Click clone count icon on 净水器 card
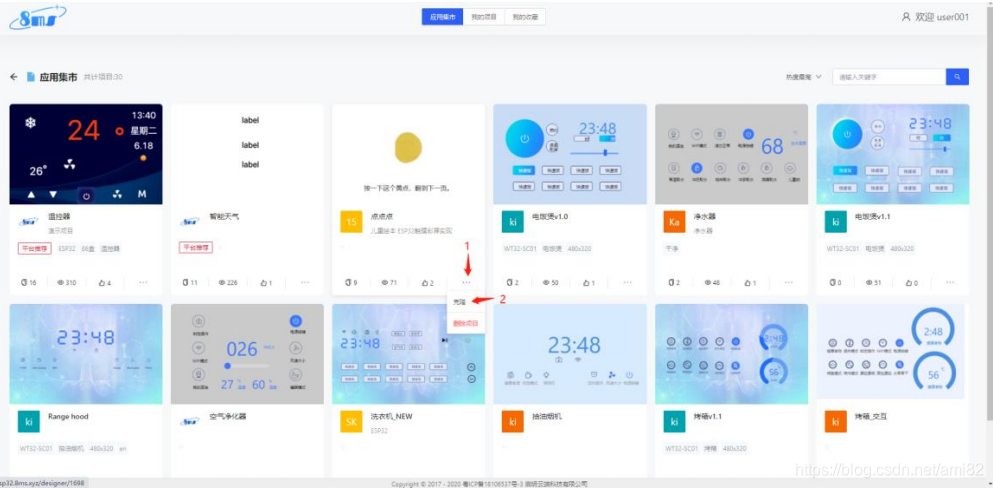The height and width of the screenshot is (488, 993). (671, 282)
